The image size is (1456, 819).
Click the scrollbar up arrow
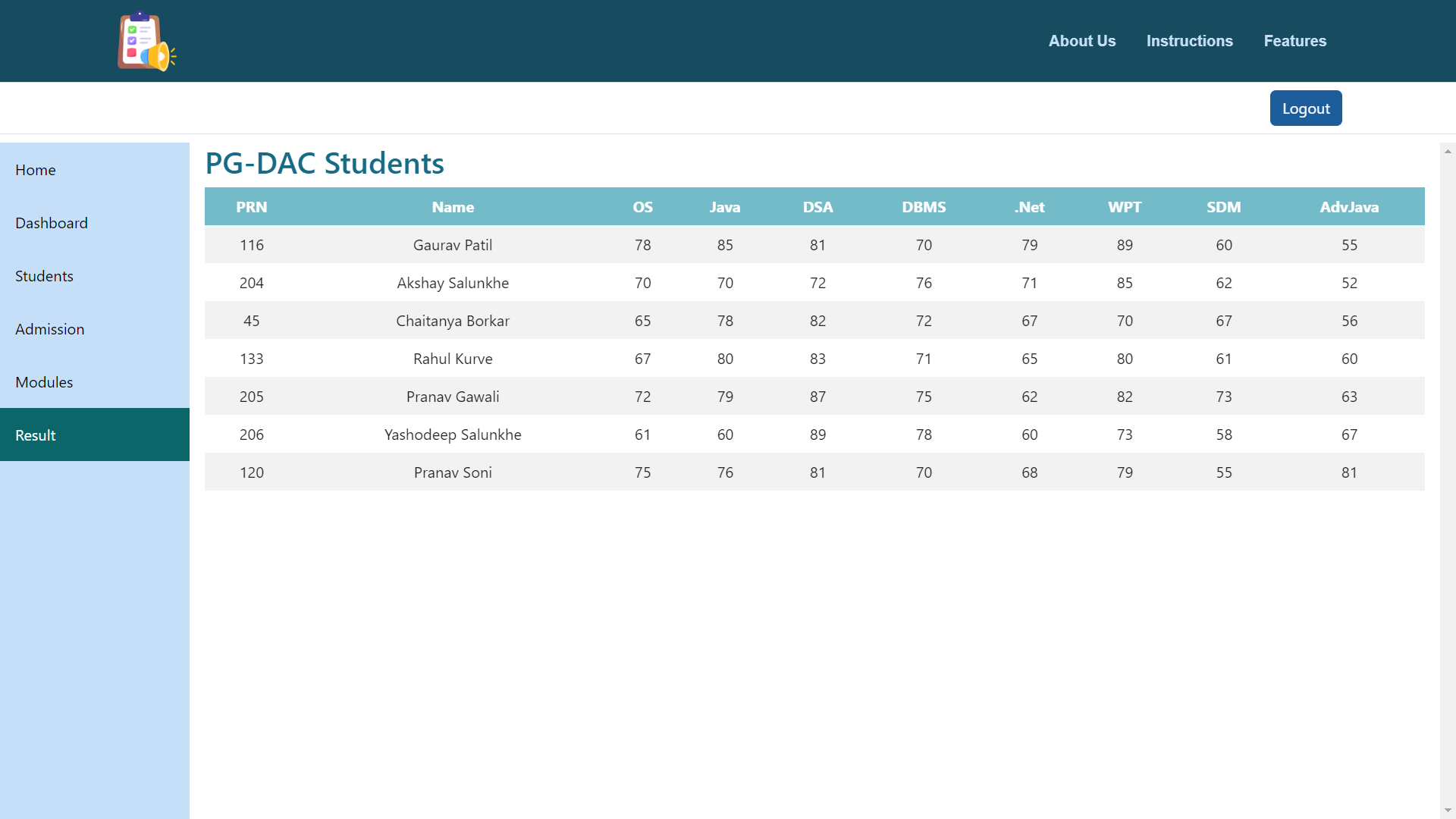click(x=1448, y=152)
